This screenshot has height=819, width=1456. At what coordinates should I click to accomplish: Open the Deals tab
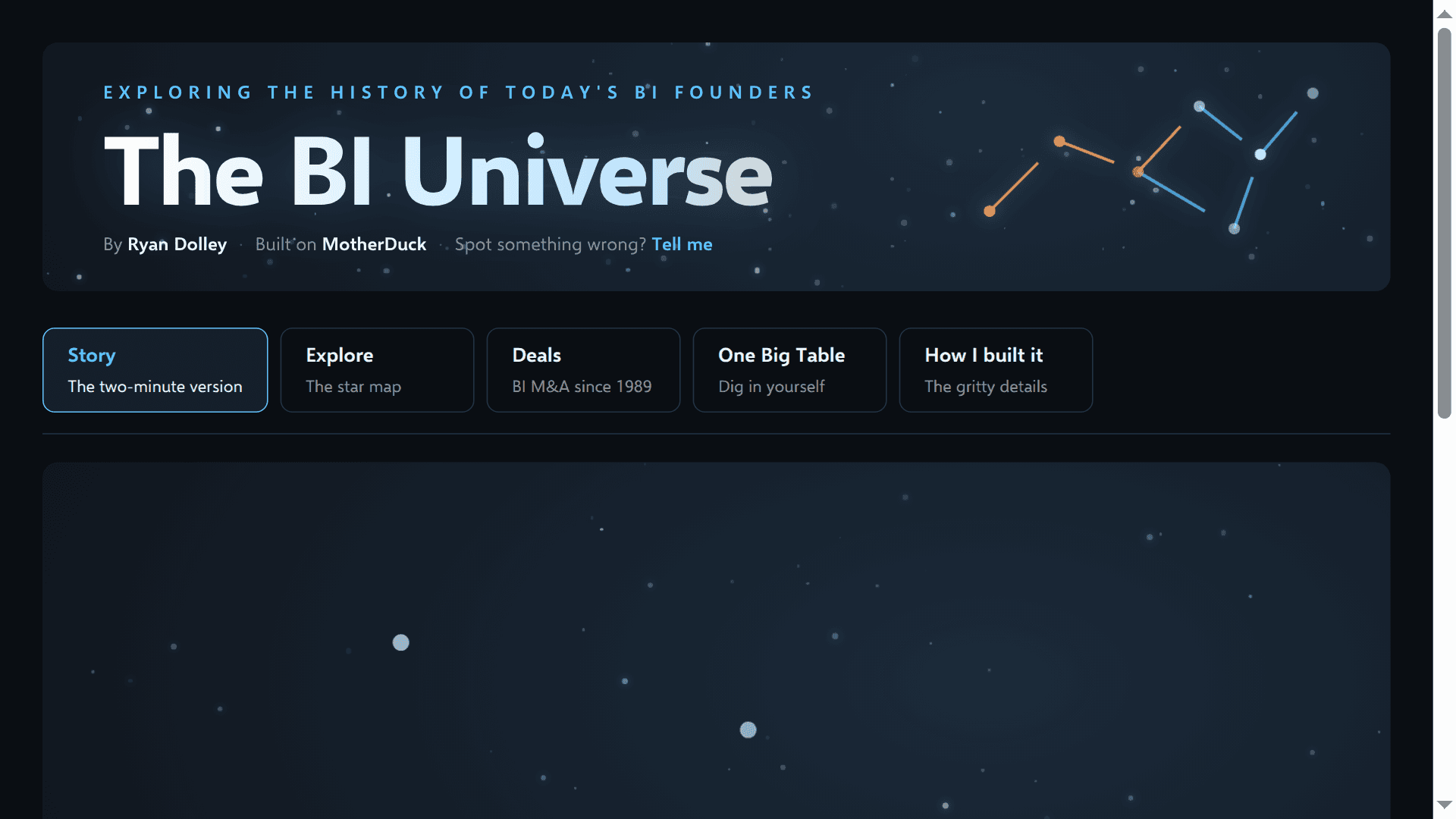coord(583,370)
